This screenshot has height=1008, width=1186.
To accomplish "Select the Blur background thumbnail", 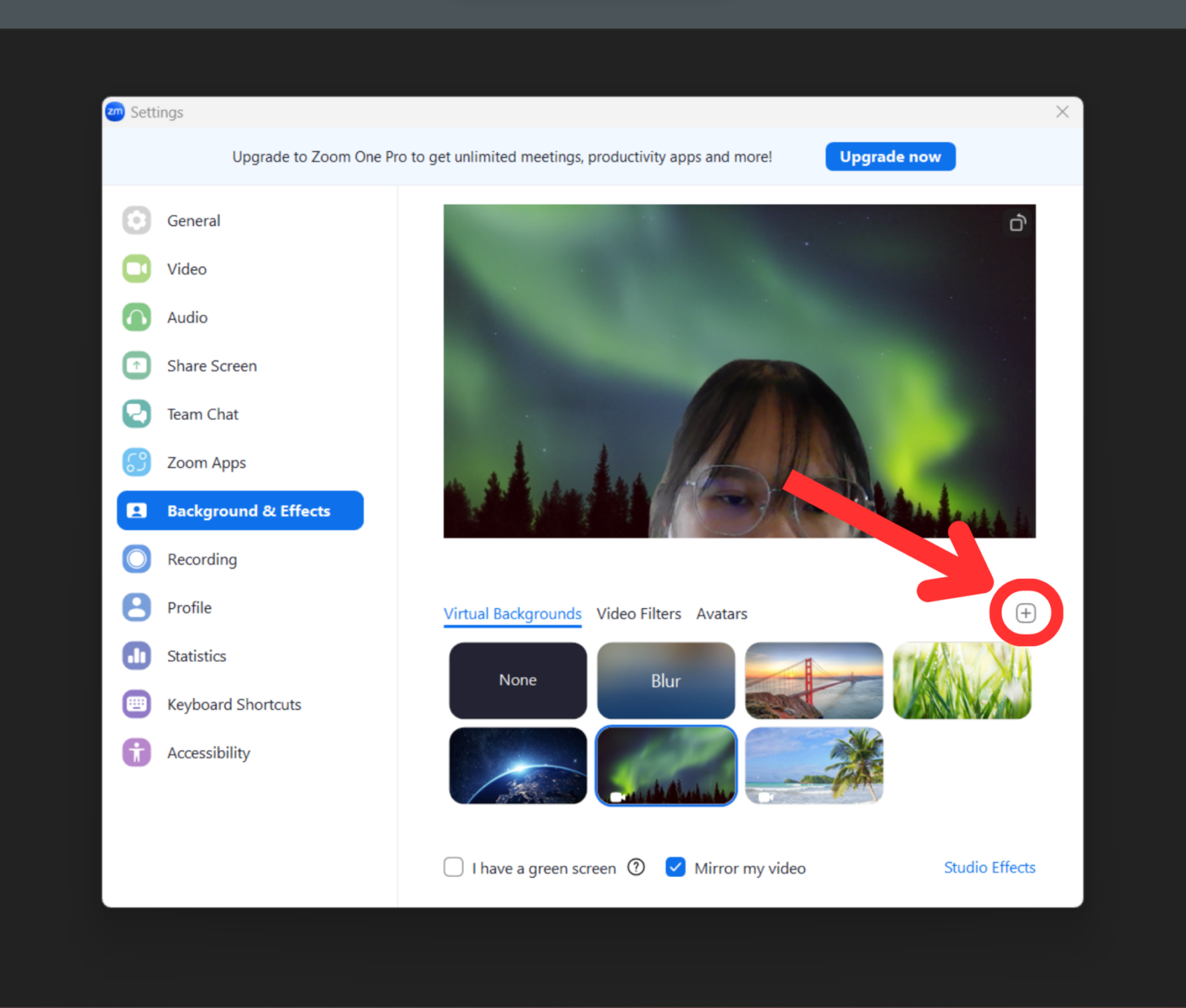I will [x=665, y=680].
